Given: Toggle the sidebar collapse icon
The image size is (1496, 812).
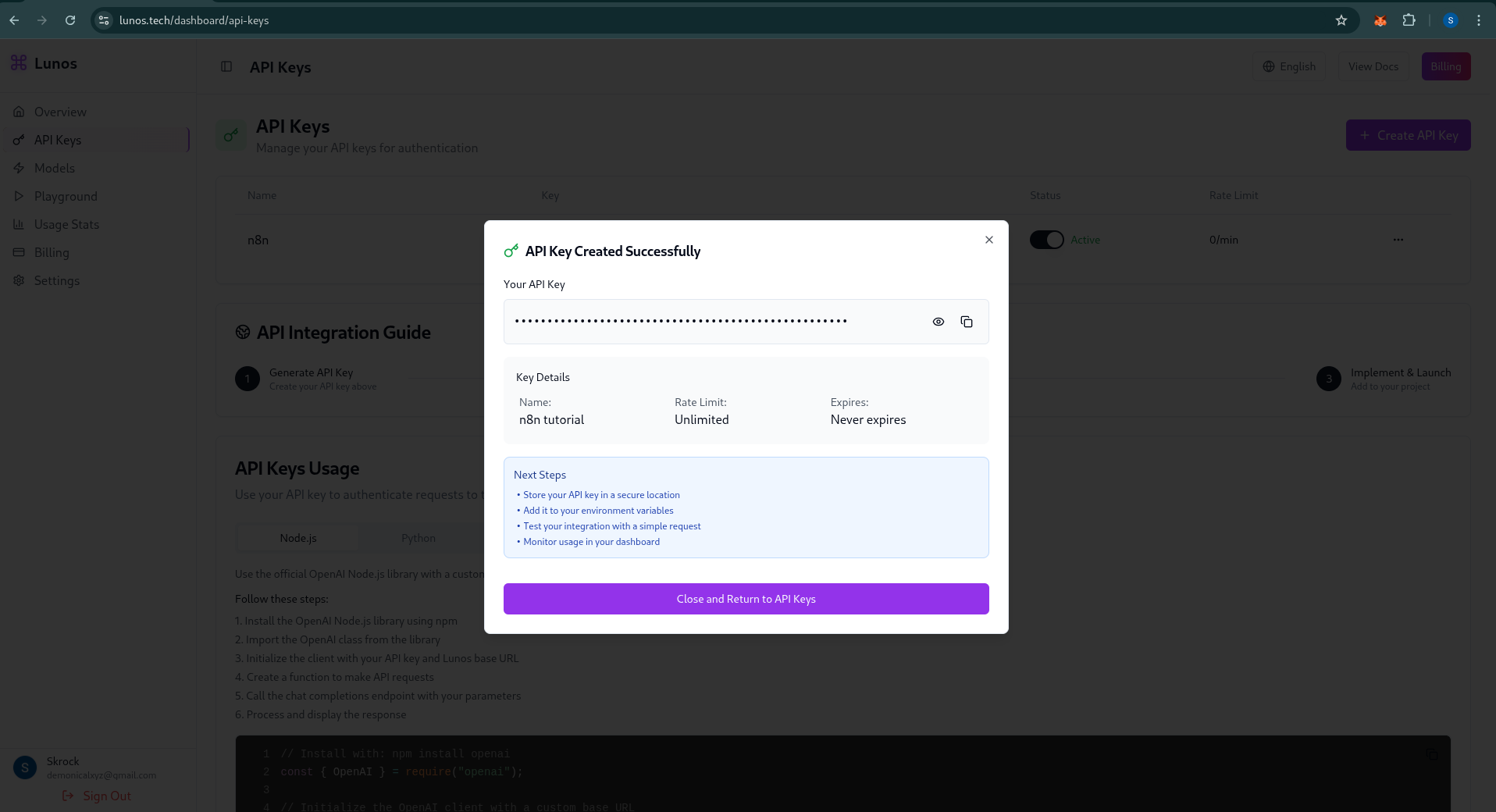Looking at the screenshot, I should [226, 66].
